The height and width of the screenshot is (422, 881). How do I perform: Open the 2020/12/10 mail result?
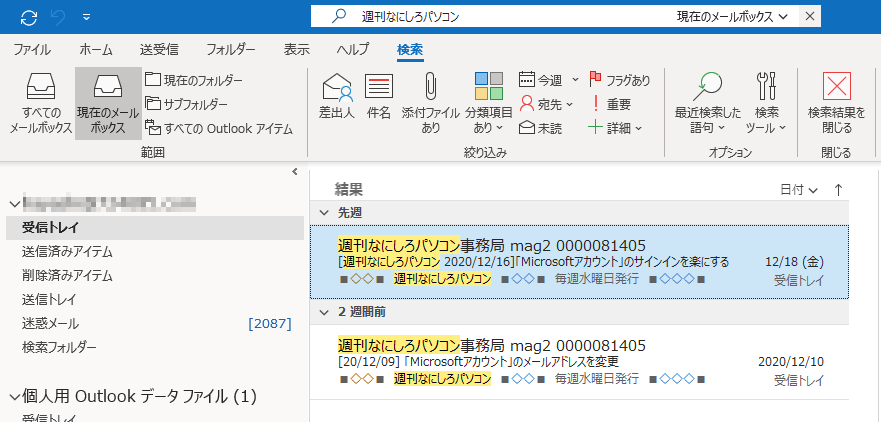tap(579, 362)
